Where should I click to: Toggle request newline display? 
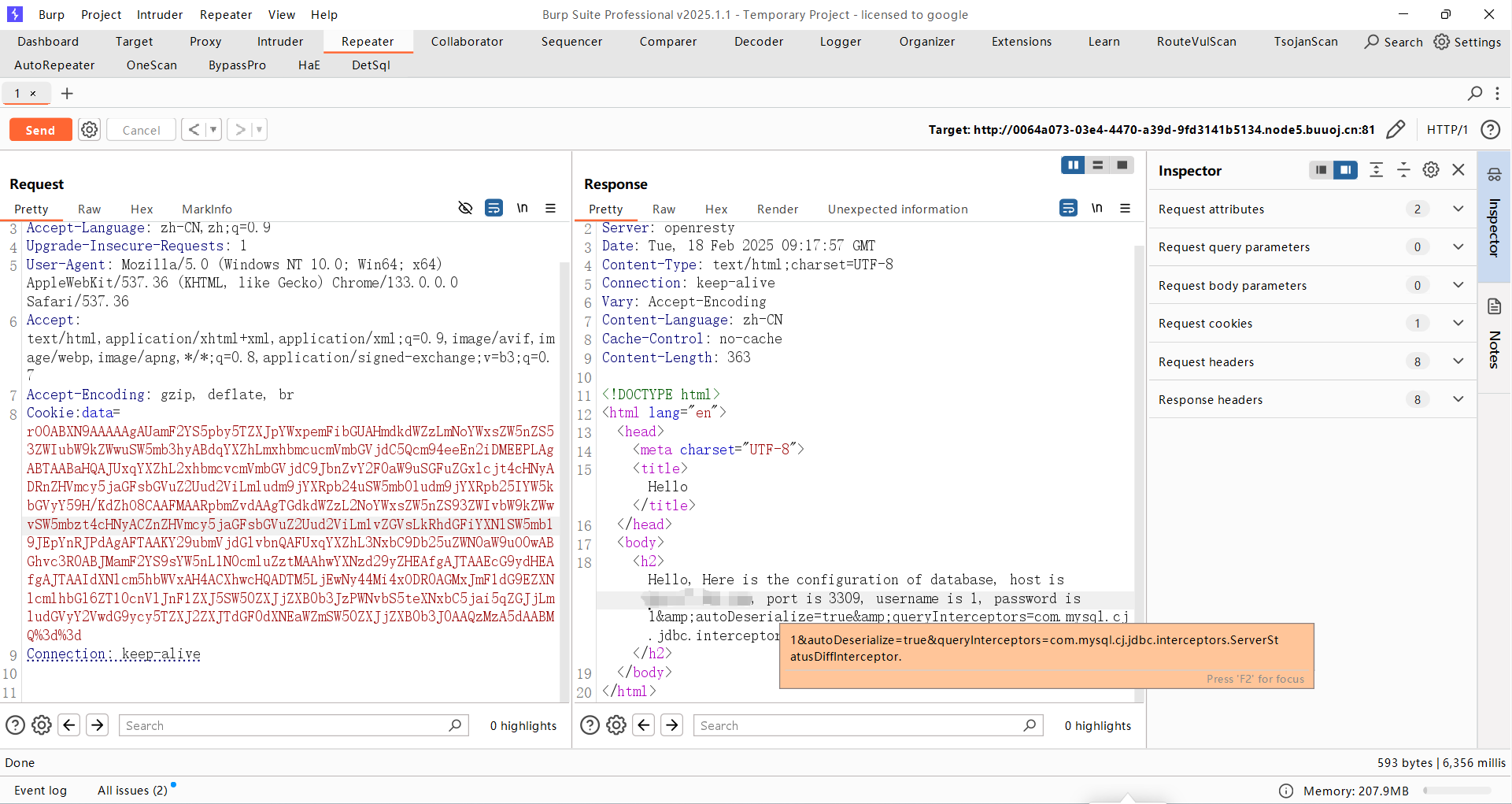pyautogui.click(x=523, y=208)
